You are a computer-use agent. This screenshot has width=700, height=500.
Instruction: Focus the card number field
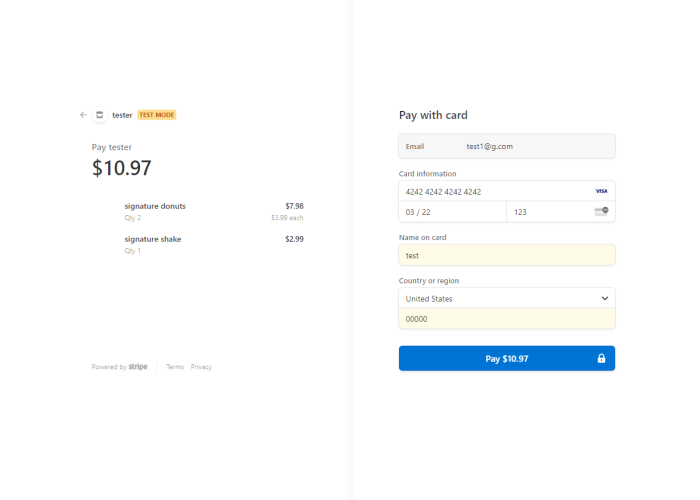[x=507, y=191]
